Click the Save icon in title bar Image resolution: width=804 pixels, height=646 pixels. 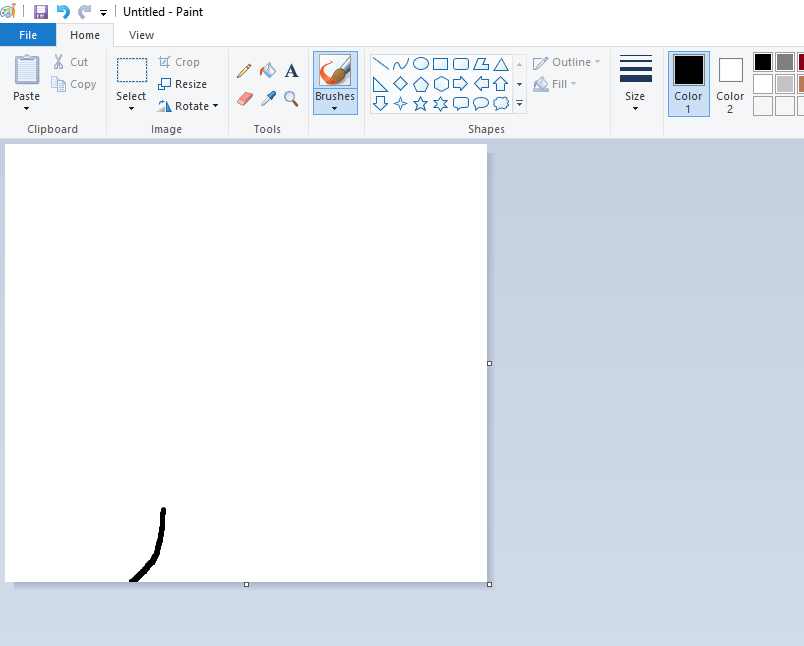click(41, 12)
